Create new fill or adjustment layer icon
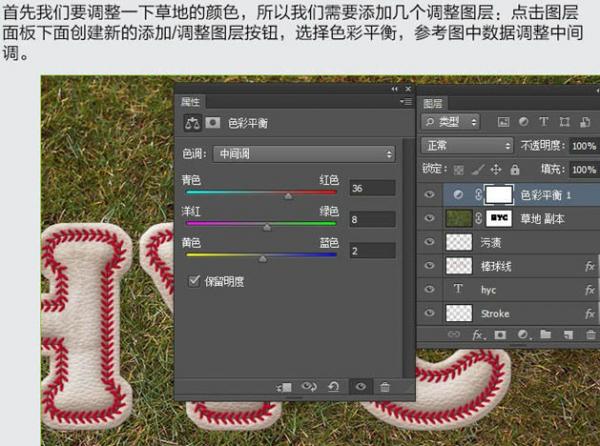Image resolution: width=600 pixels, height=446 pixels. point(522,334)
